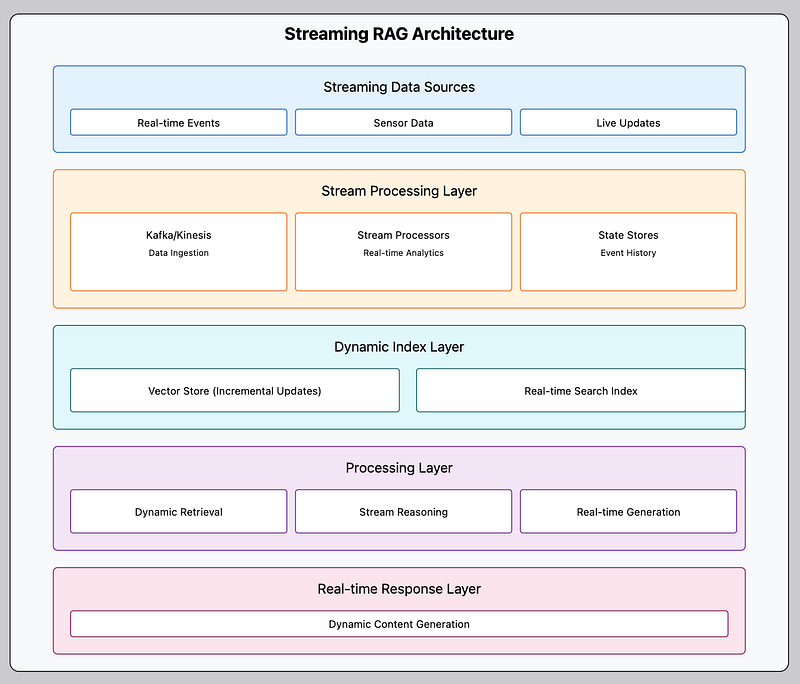
Task: Select the Live Updates box
Action: pos(629,122)
